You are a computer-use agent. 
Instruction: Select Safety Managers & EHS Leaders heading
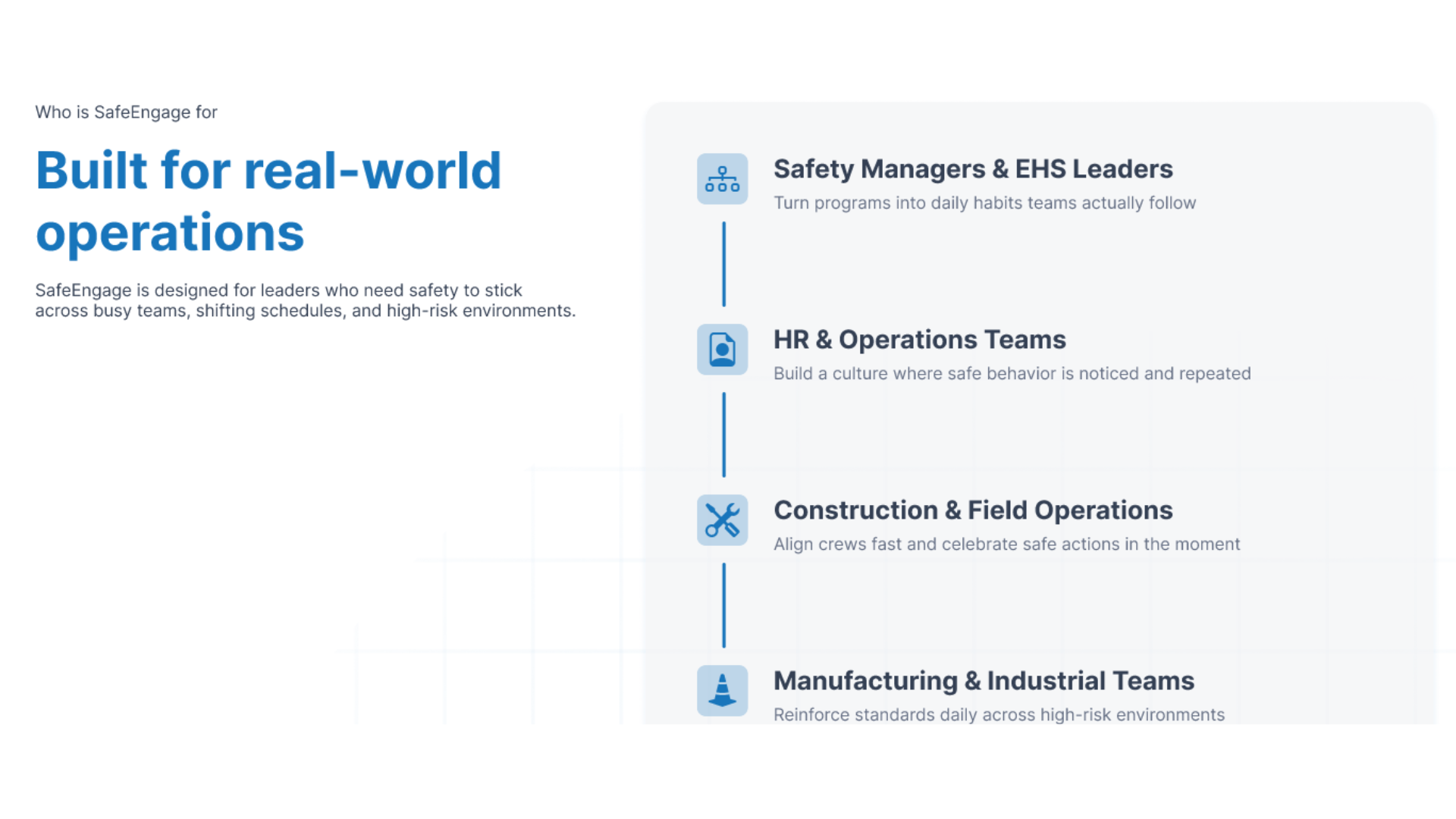(x=972, y=169)
